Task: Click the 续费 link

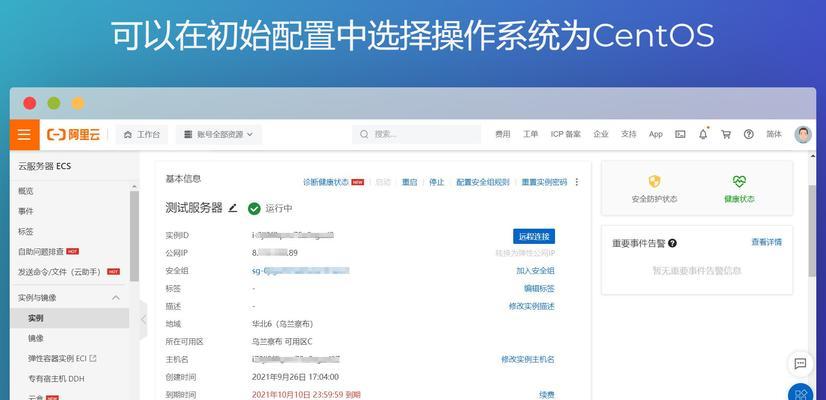Action: pos(546,395)
